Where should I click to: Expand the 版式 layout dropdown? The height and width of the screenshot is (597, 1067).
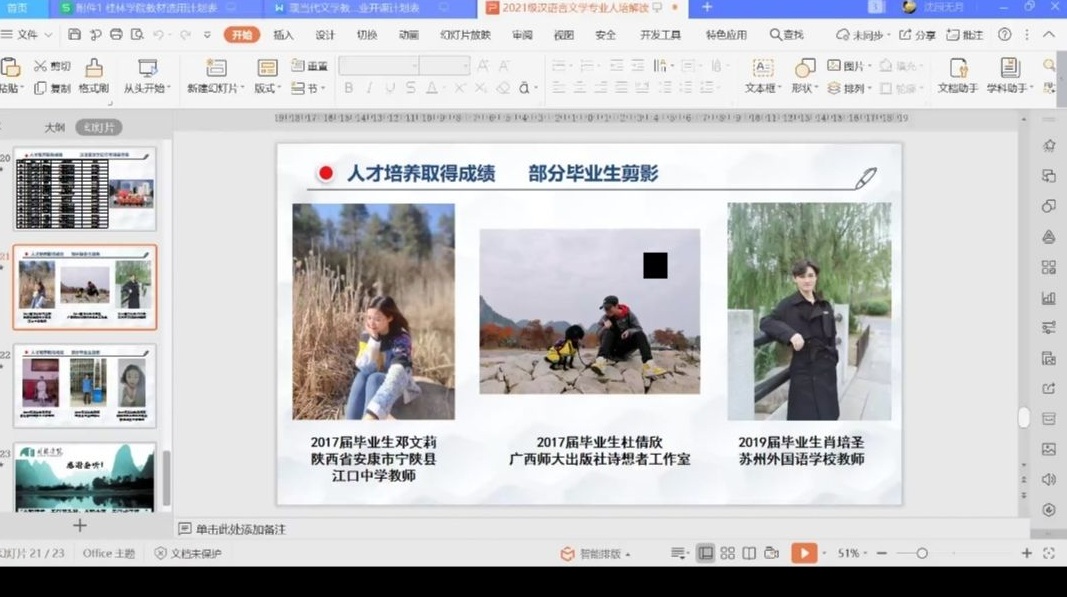tap(267, 88)
